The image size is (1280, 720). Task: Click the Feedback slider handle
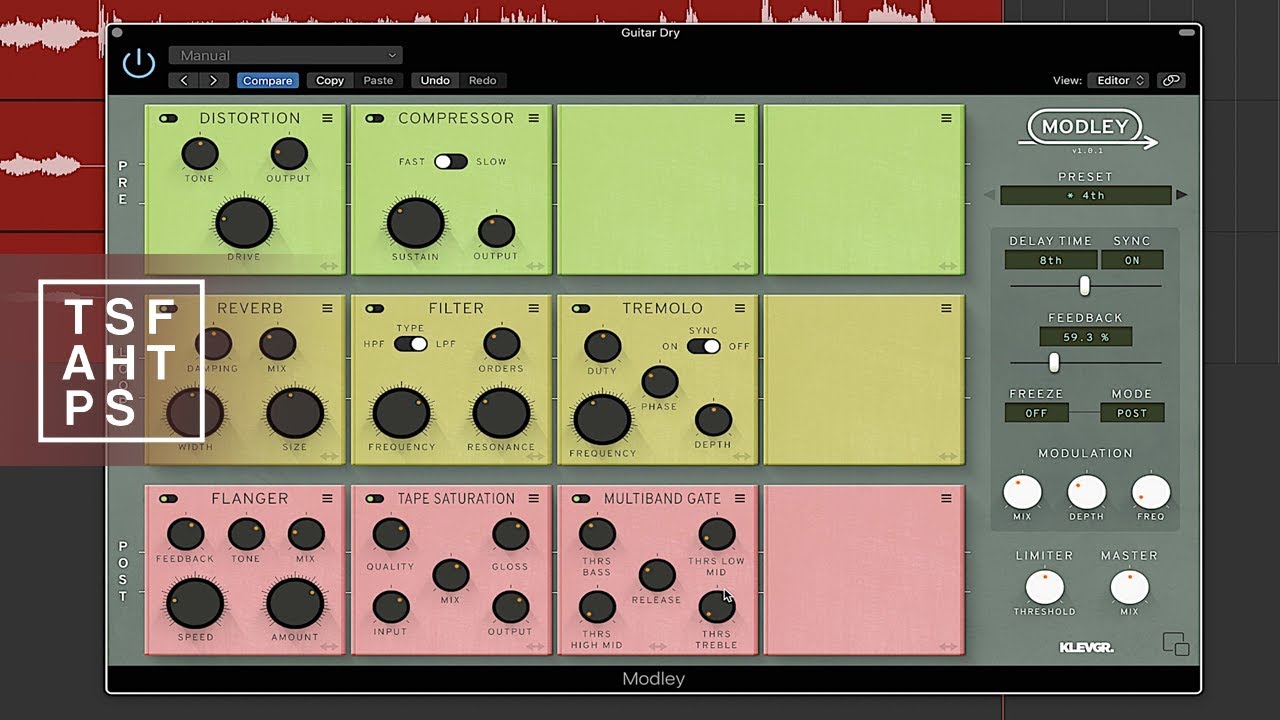pyautogui.click(x=1053, y=362)
